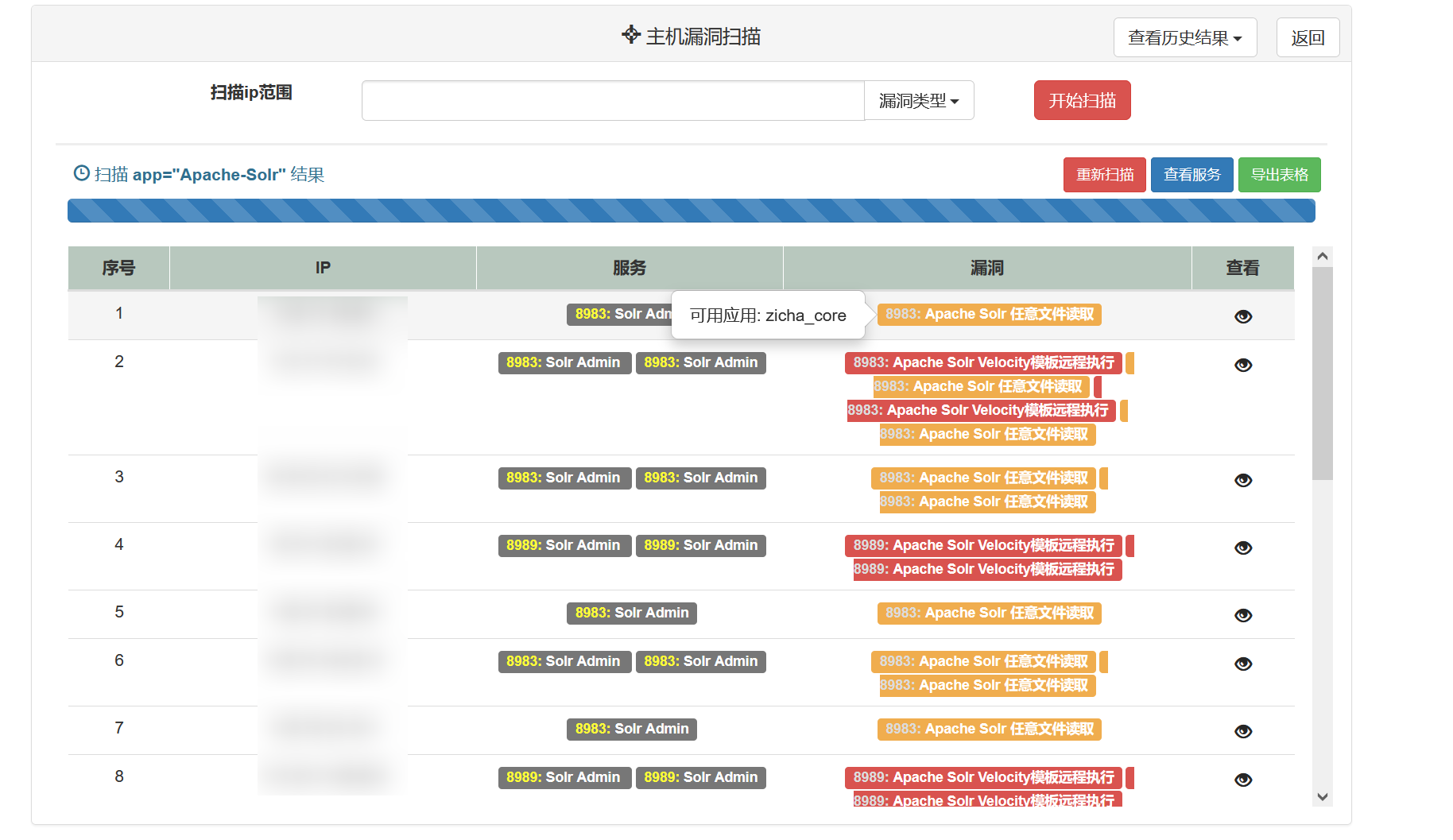Click the crosshair icon beside 主机漏洞扫描 title
The image size is (1453, 840).
[x=631, y=34]
